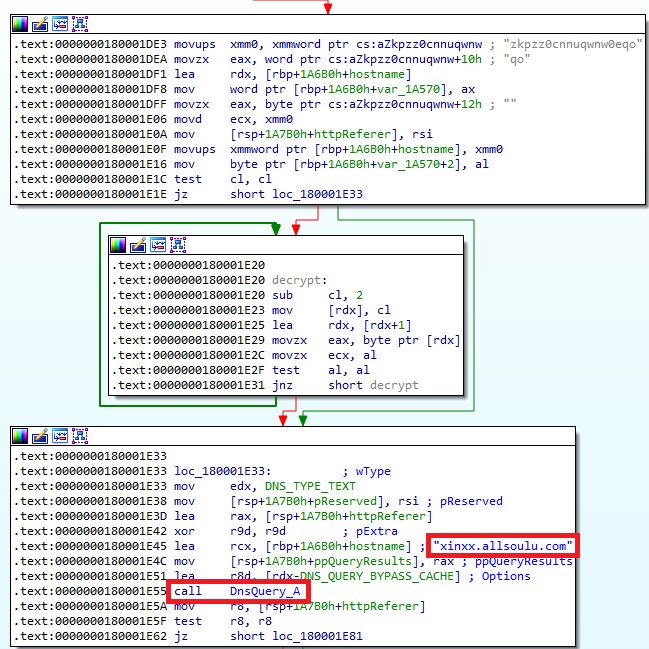Click the group-nodes icon on the decrypt node

tap(178, 245)
